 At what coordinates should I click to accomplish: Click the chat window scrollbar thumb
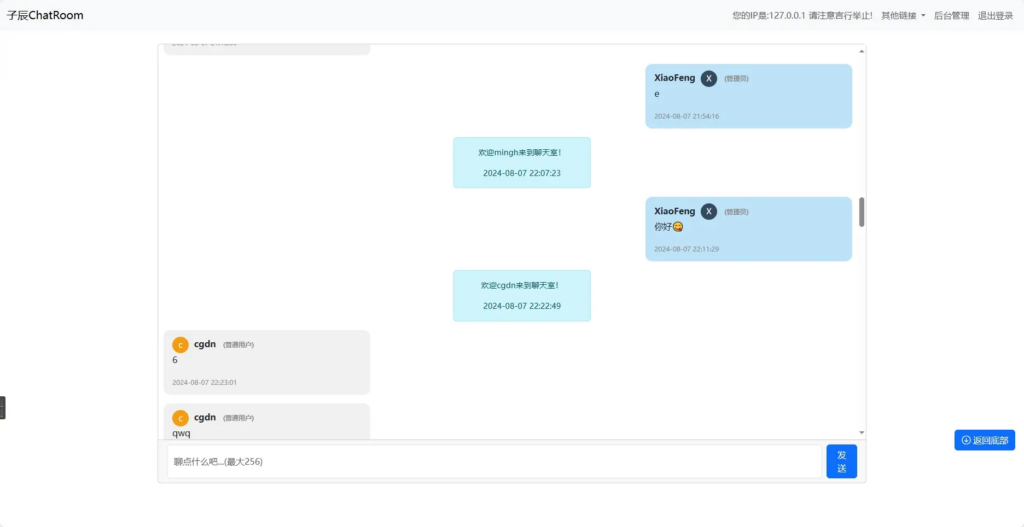(861, 212)
